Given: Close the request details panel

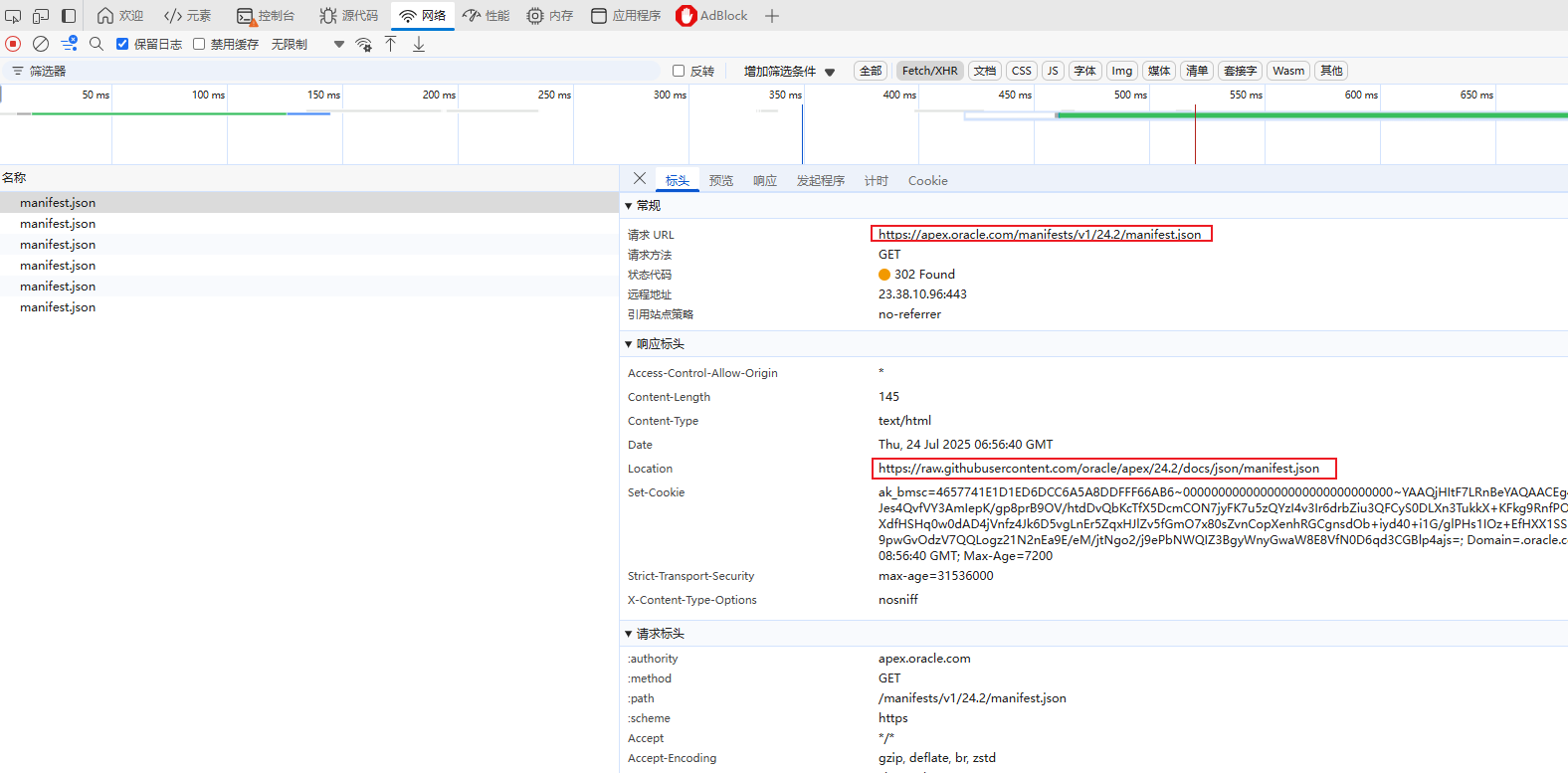Looking at the screenshot, I should pos(640,179).
